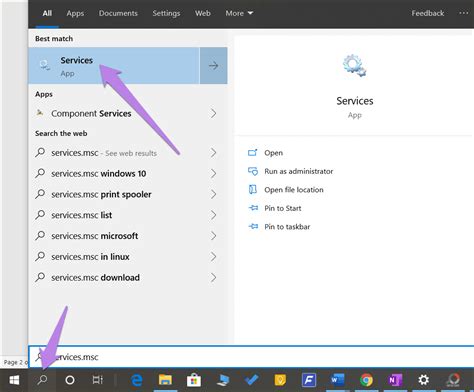Screen dimensions: 474x392
Task: Click the magnifier icon beside services.msc list
Action: 40,215
